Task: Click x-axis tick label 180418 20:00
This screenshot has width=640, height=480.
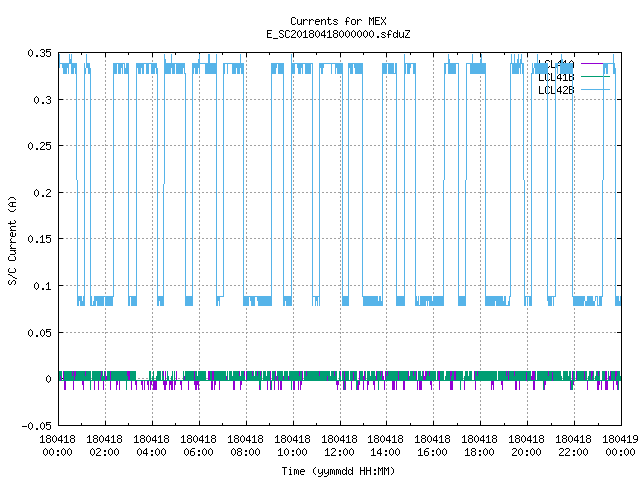Action: (526, 445)
